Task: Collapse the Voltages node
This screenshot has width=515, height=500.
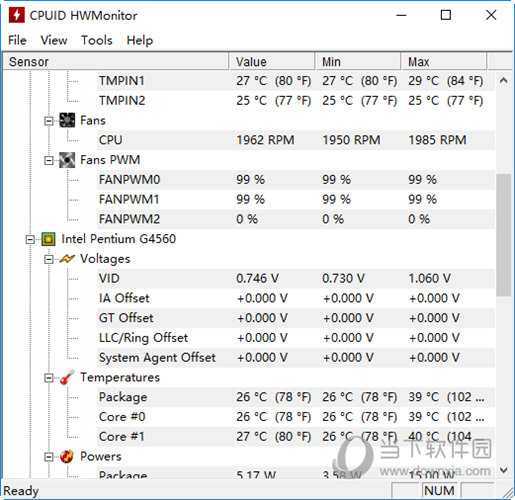Action: click(49, 259)
